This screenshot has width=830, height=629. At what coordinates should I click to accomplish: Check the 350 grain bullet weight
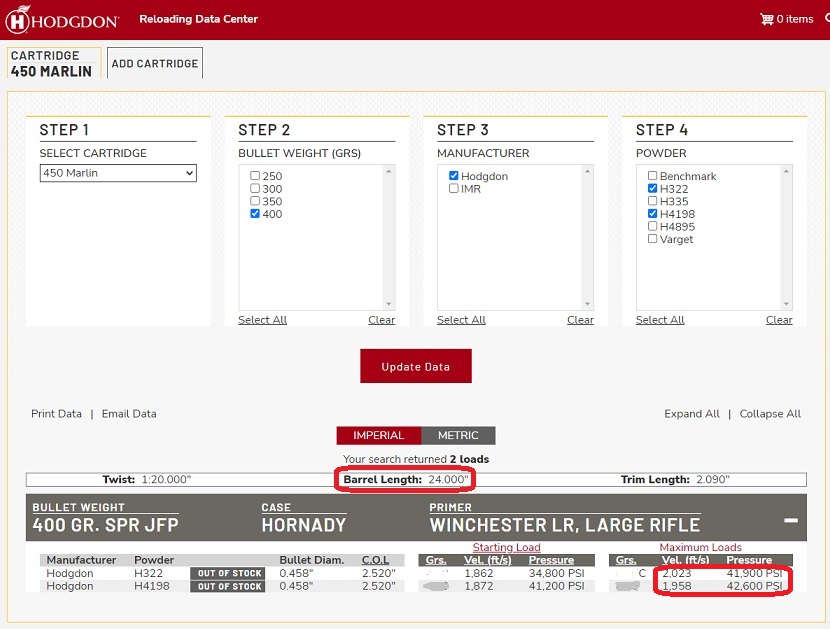255,201
